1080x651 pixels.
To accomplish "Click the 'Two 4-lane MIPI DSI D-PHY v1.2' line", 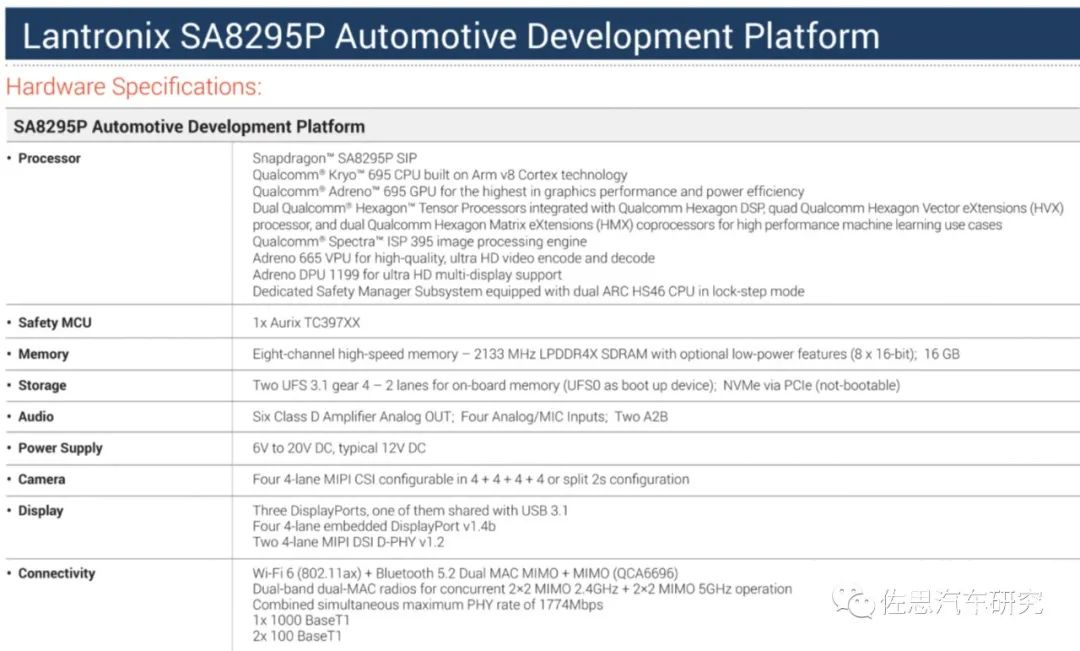I will click(x=348, y=542).
